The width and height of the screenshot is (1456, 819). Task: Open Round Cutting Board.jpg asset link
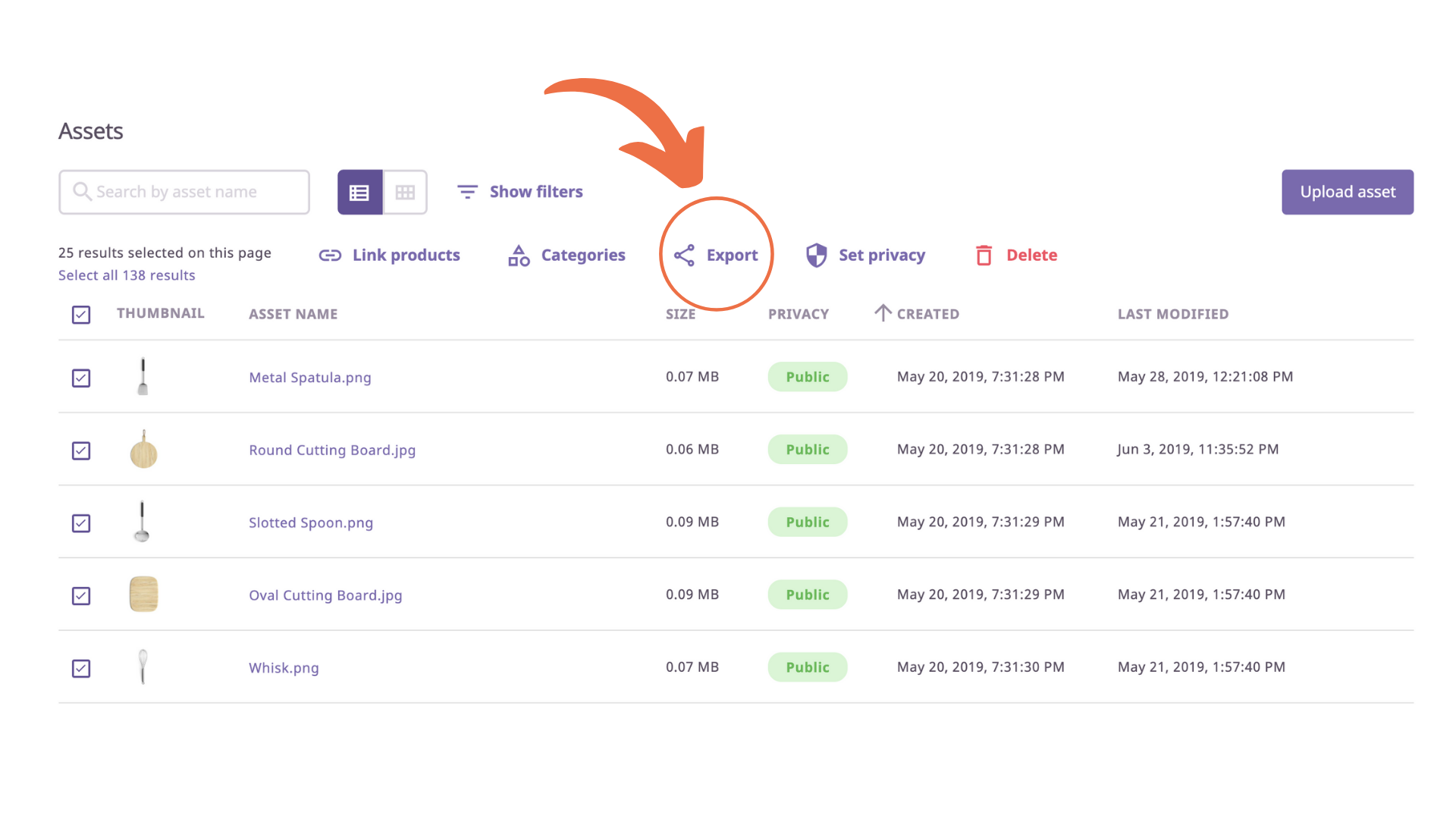(332, 450)
